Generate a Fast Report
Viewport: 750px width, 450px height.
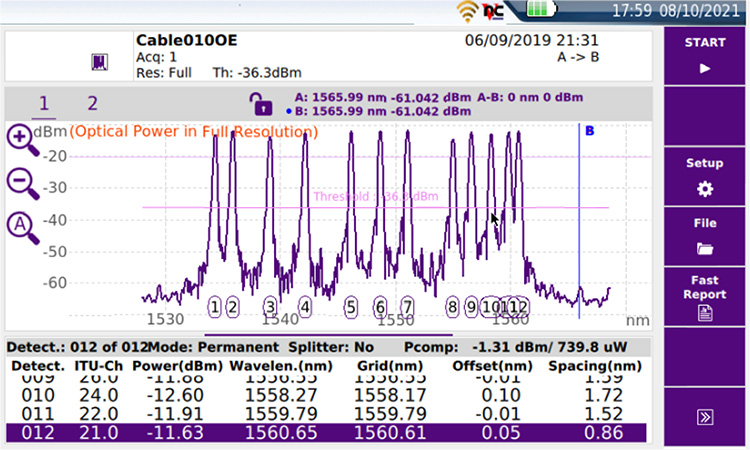coord(704,298)
